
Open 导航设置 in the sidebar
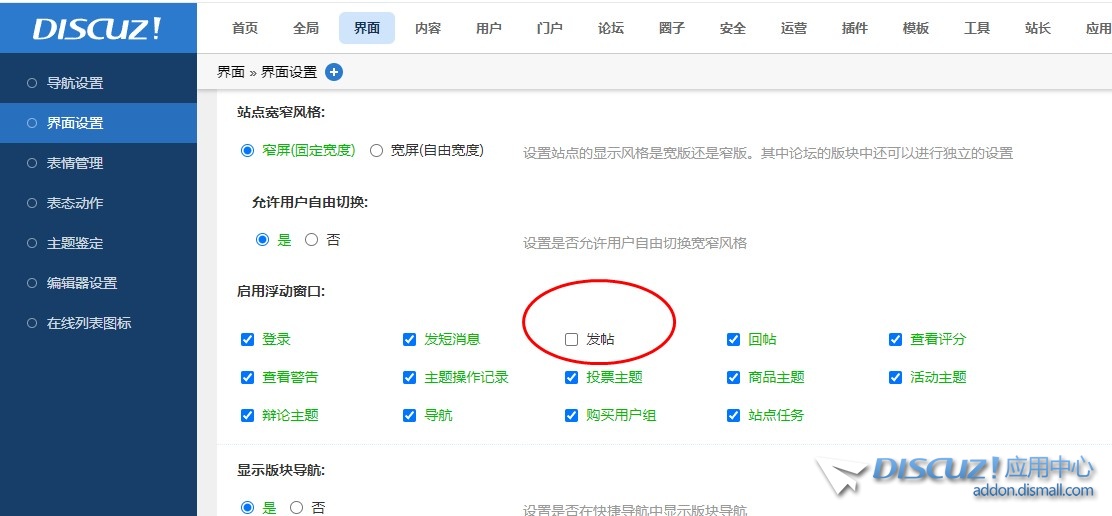[x=99, y=83]
